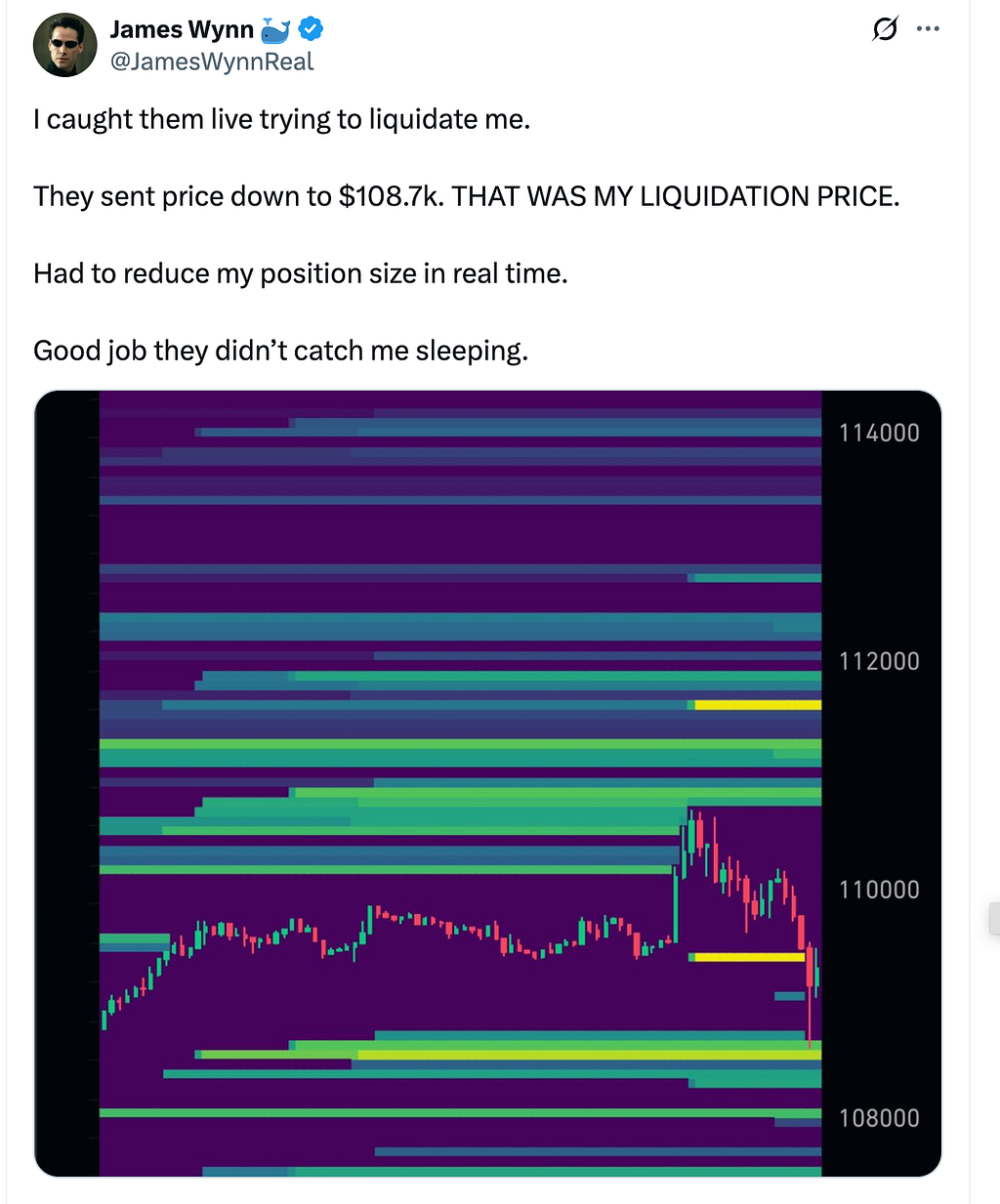Click the 112000 price axis label
Image resolution: width=1000 pixels, height=1204 pixels.
tap(879, 661)
